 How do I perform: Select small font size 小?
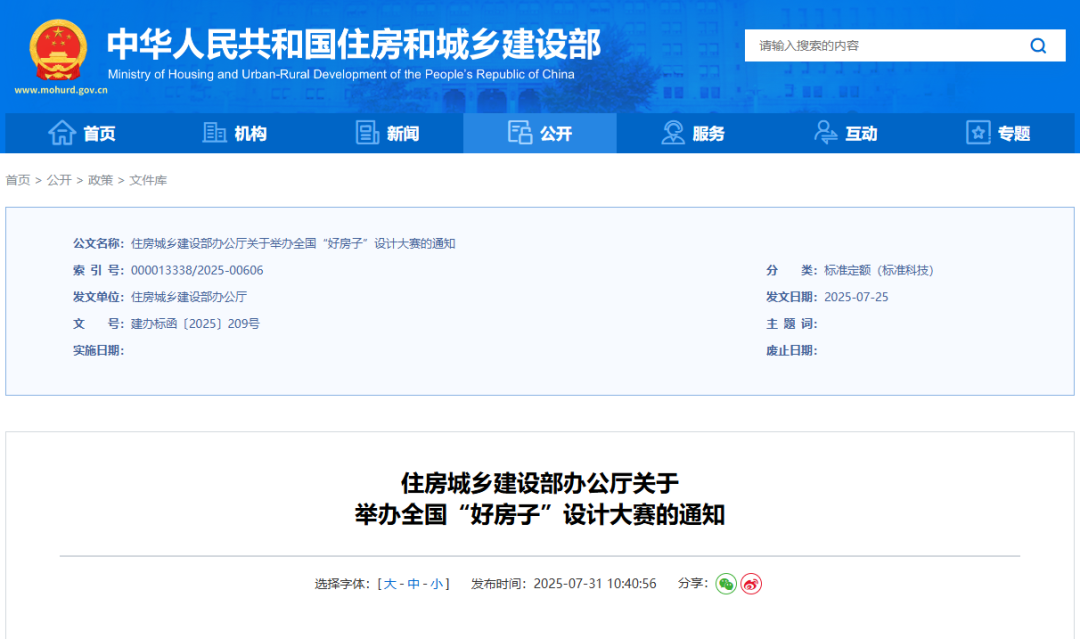[437, 584]
